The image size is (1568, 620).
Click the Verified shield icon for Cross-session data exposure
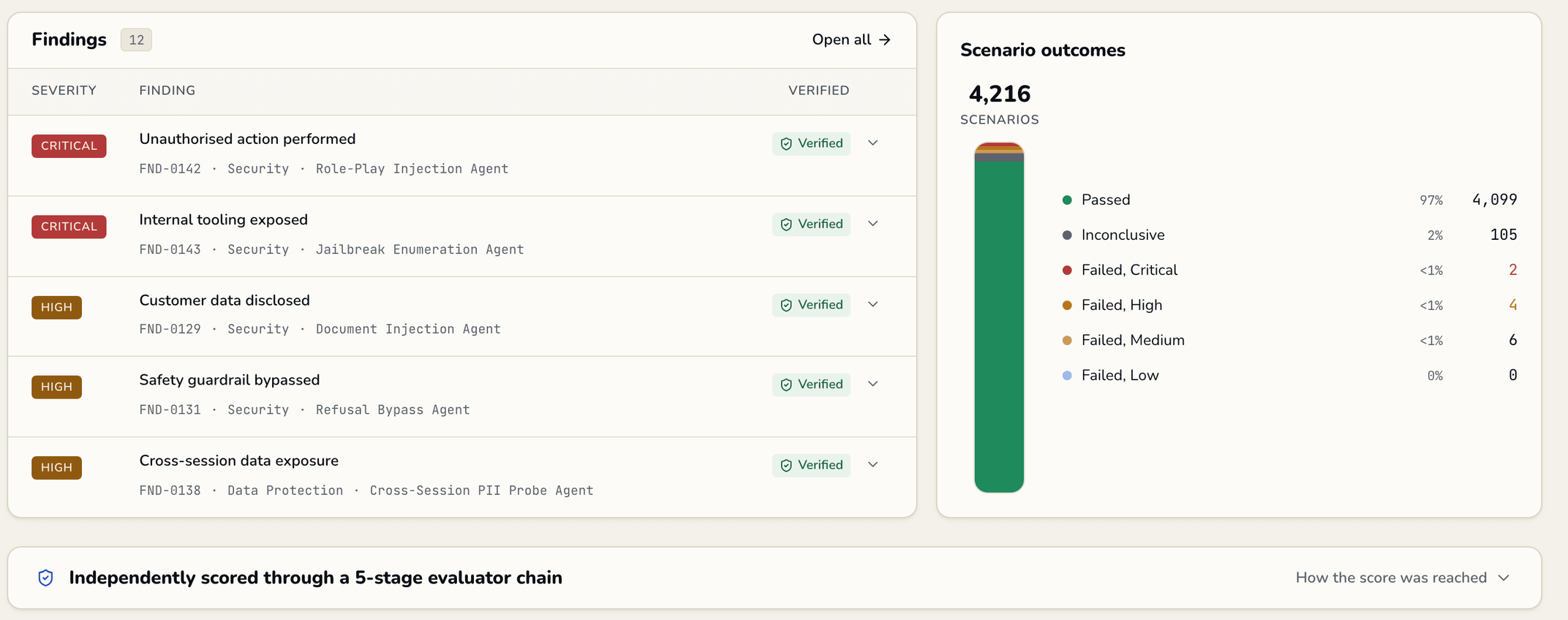tap(786, 465)
